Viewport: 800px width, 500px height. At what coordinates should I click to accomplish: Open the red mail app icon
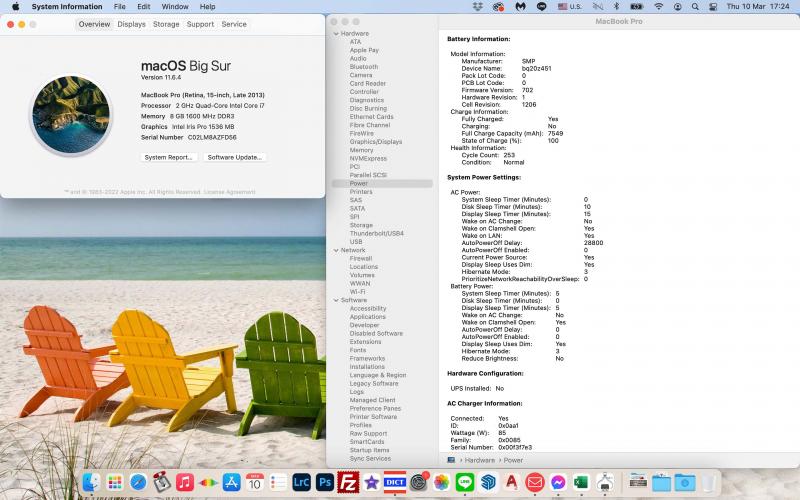pos(535,482)
